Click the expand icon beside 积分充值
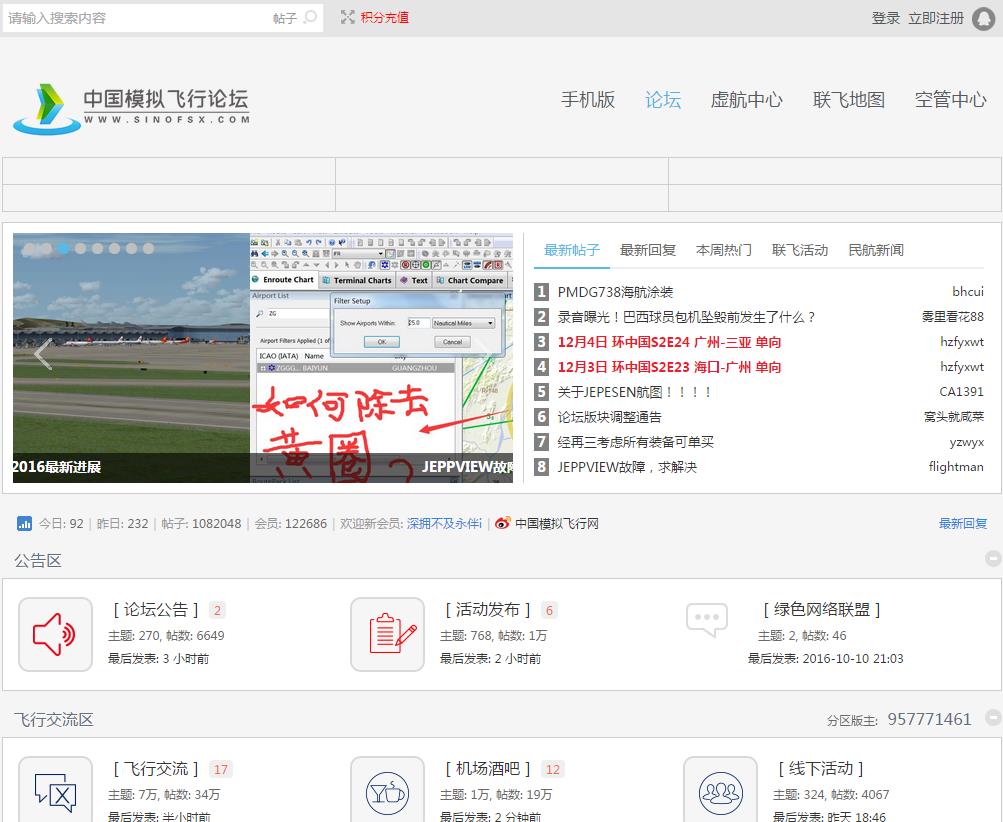 click(347, 17)
